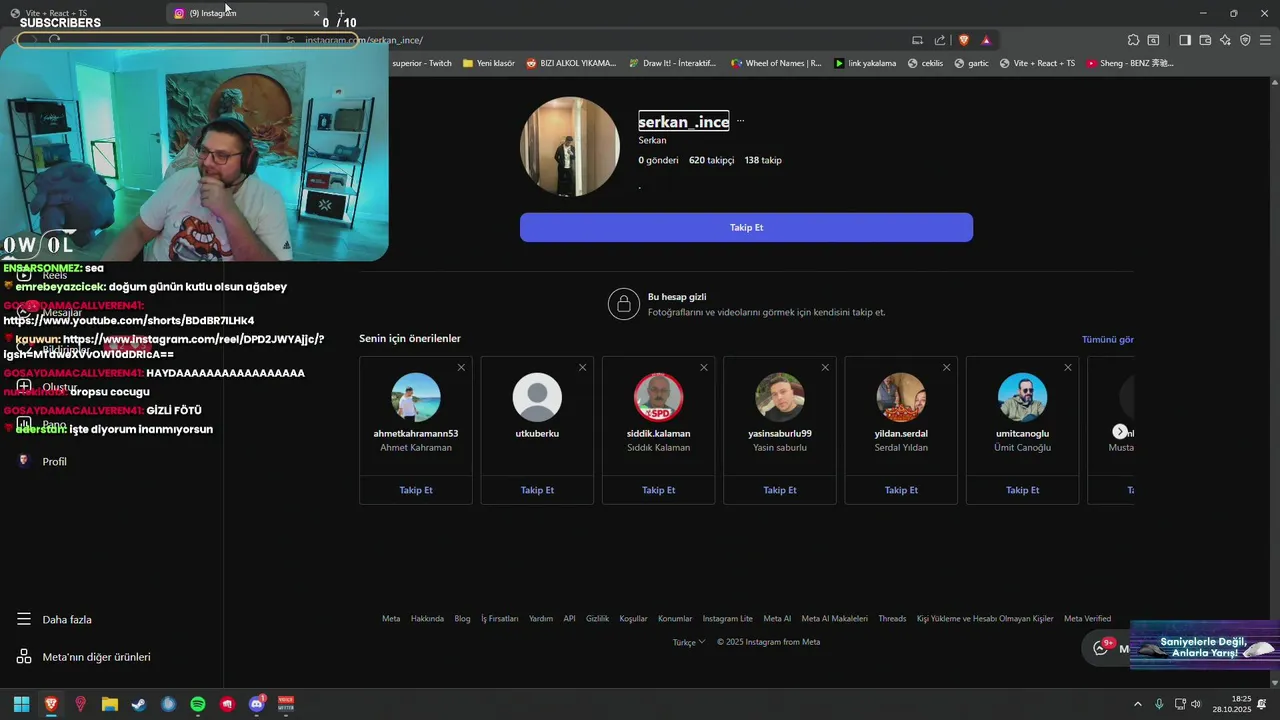Click the Tümünü gör link
The image size is (1280, 720).
pyautogui.click(x=1107, y=339)
